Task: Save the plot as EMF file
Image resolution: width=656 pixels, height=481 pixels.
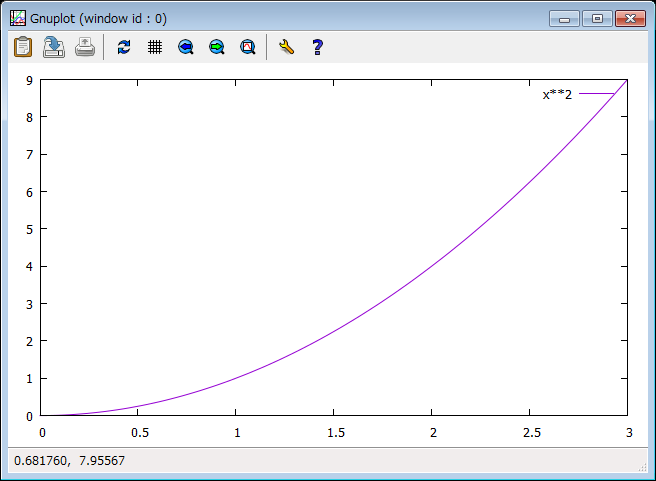Action: [x=54, y=47]
